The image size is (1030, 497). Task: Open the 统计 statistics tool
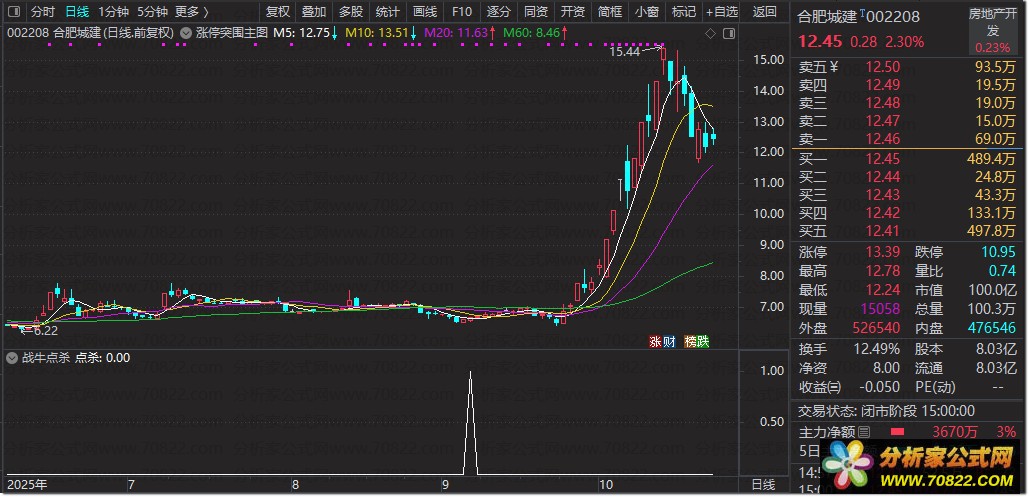pyautogui.click(x=388, y=11)
